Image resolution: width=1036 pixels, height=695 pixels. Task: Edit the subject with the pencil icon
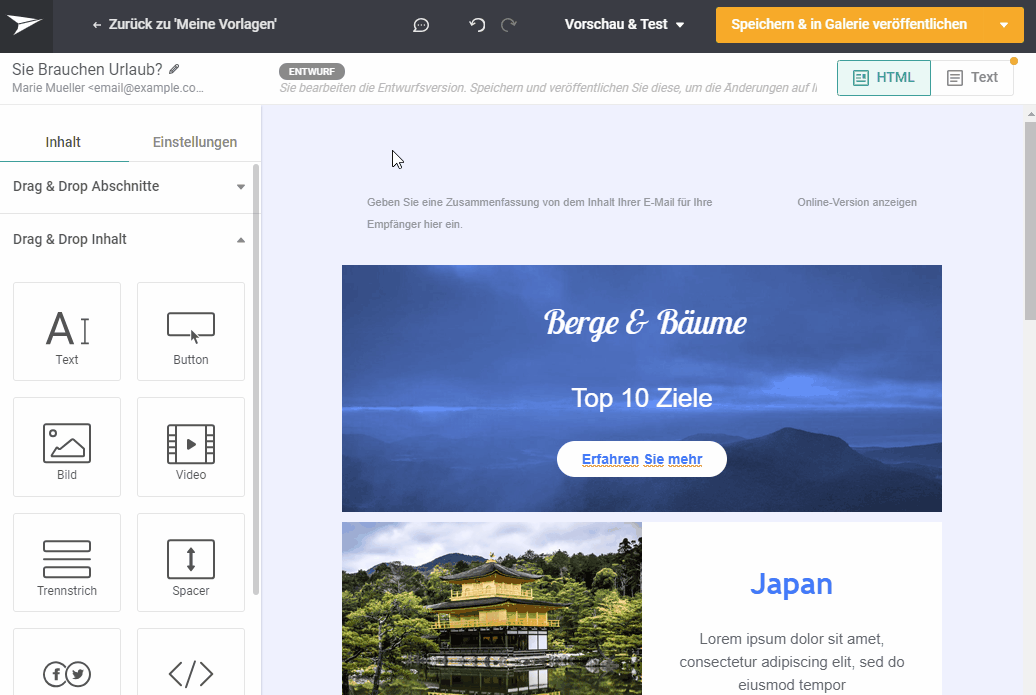point(174,69)
